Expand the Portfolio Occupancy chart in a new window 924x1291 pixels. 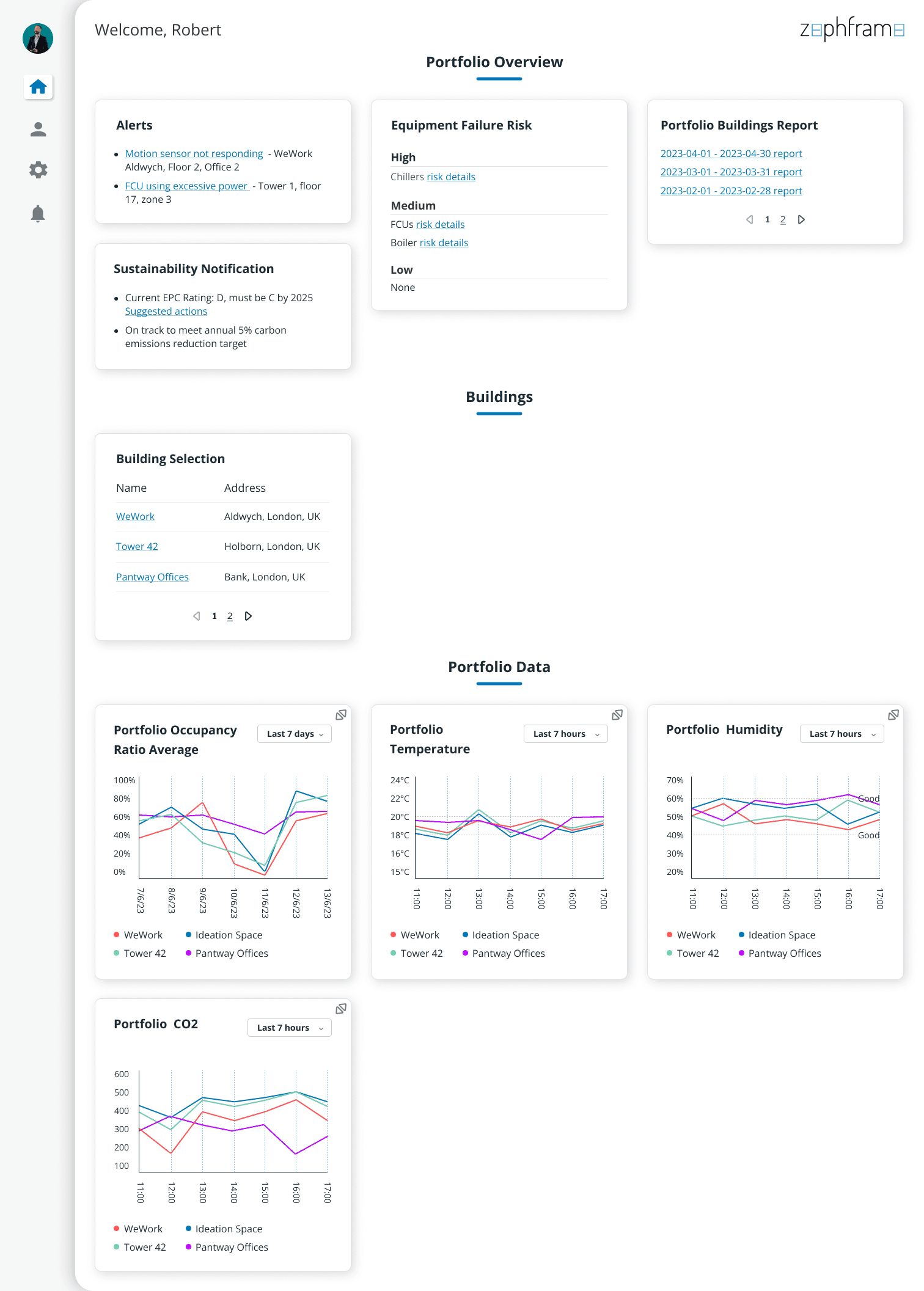[341, 715]
